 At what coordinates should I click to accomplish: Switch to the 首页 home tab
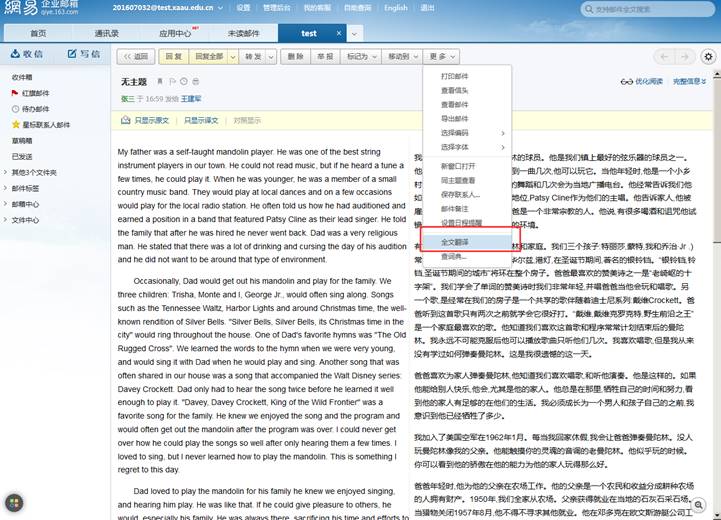(x=38, y=33)
